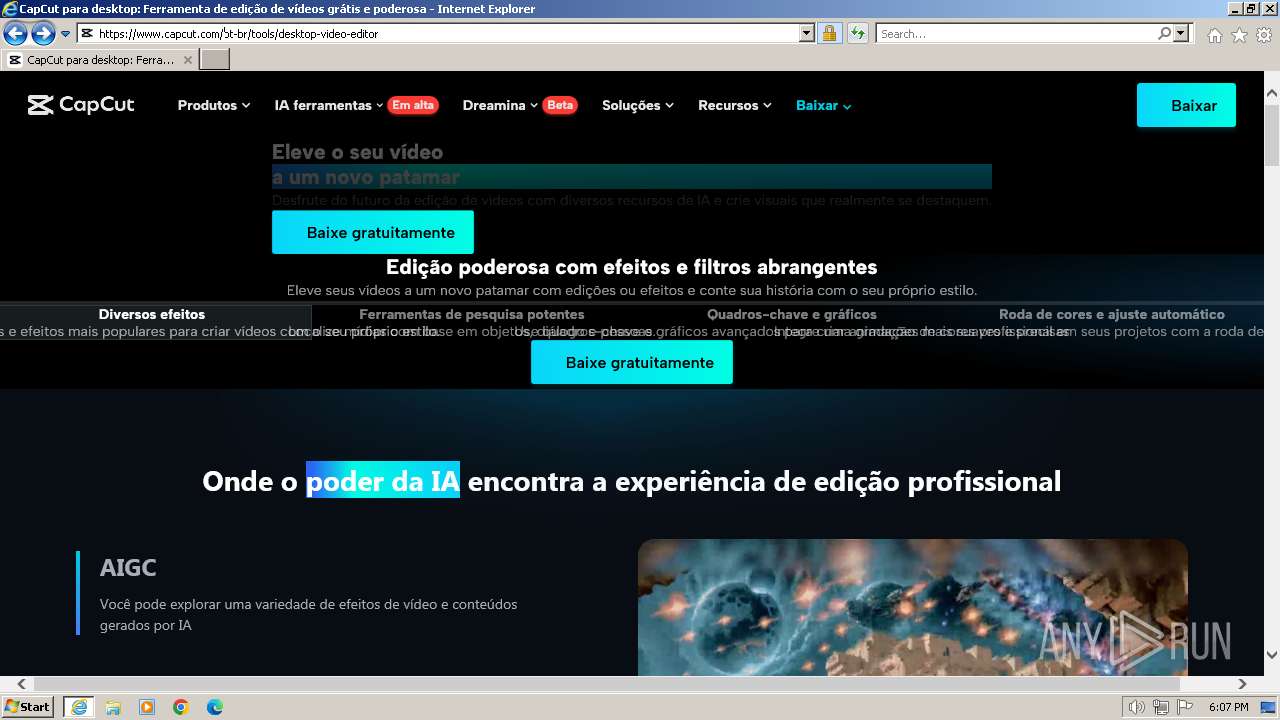The width and height of the screenshot is (1280, 720).
Task: Click the vertical scrollbar thumb
Action: [x=1272, y=134]
